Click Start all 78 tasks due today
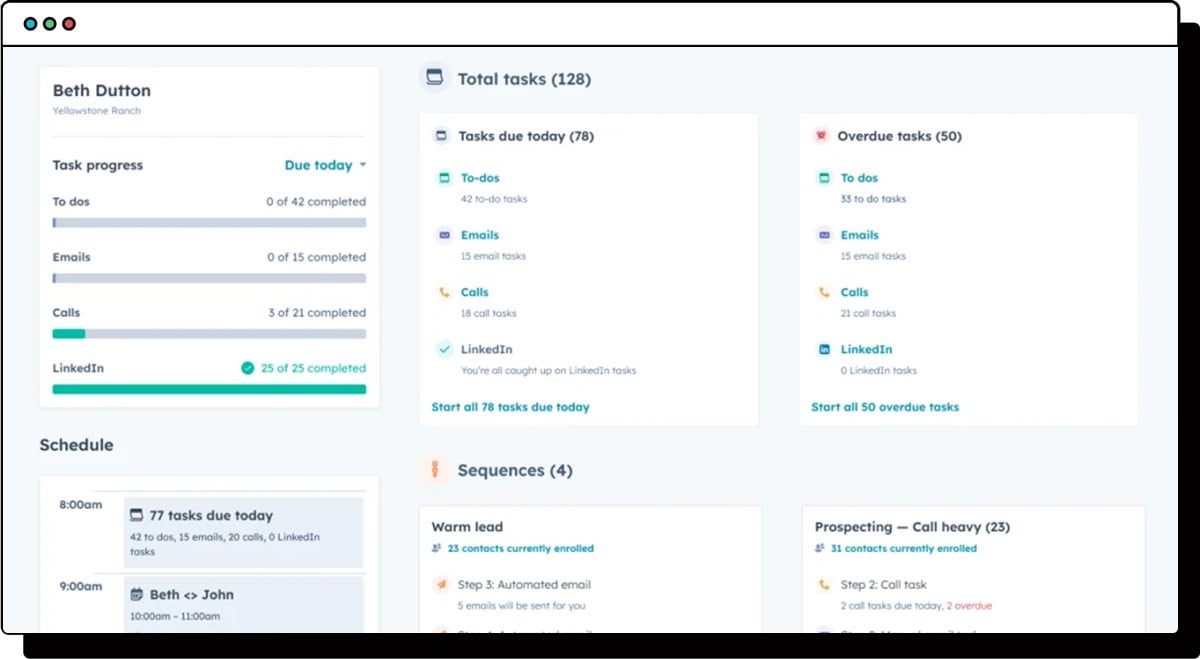1200x659 pixels. (510, 407)
